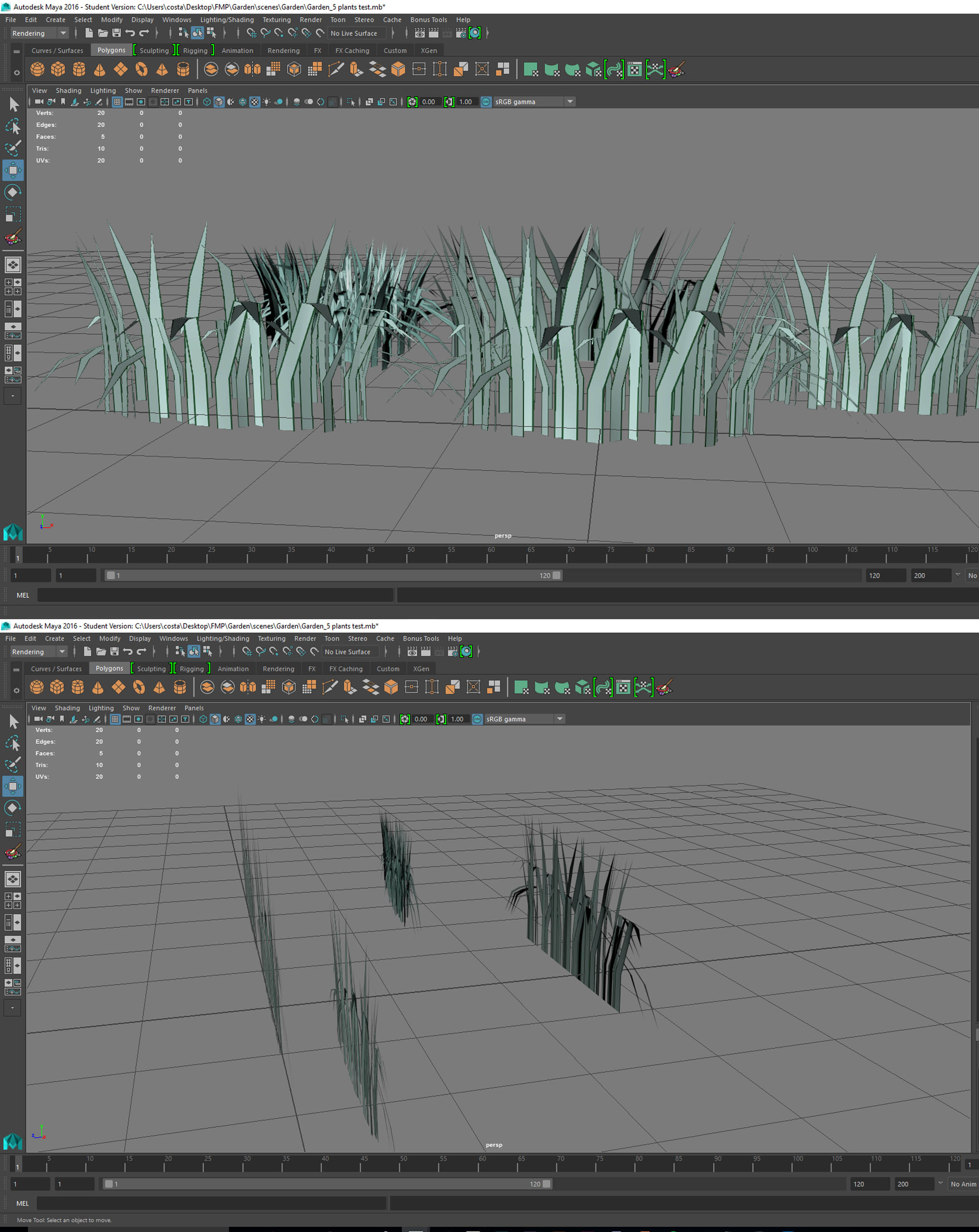Click gamma value field 1.00 in lower viewport
This screenshot has height=1232, width=979.
click(x=457, y=719)
